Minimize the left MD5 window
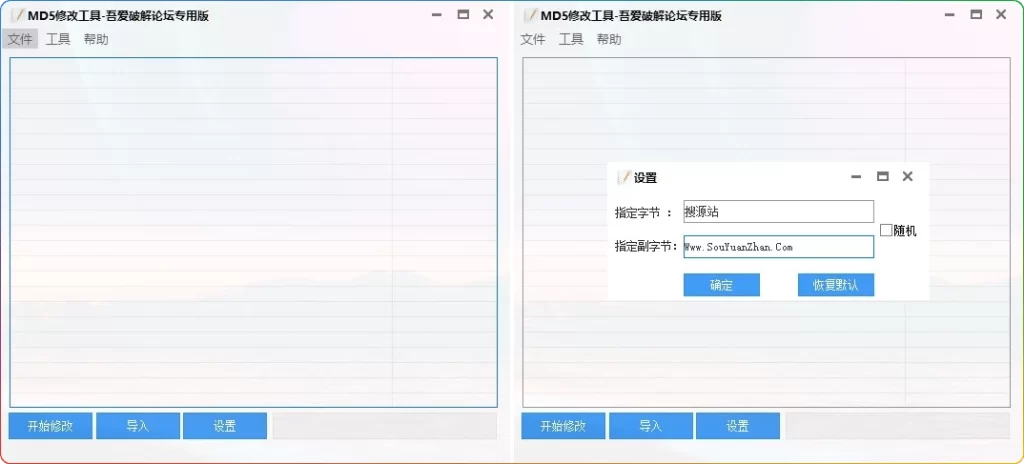1024x464 pixels. pos(438,14)
